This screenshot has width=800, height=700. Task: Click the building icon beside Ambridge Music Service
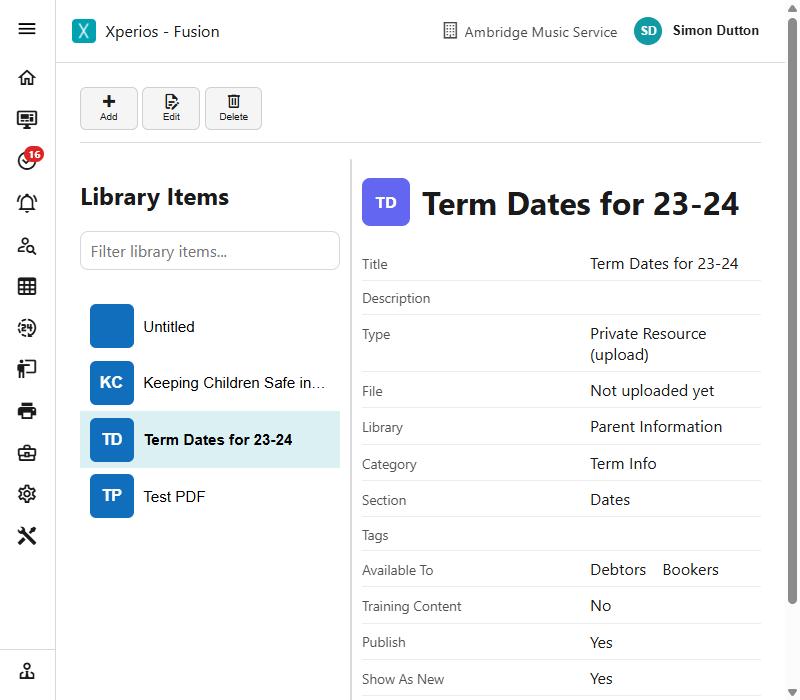pyautogui.click(x=450, y=31)
